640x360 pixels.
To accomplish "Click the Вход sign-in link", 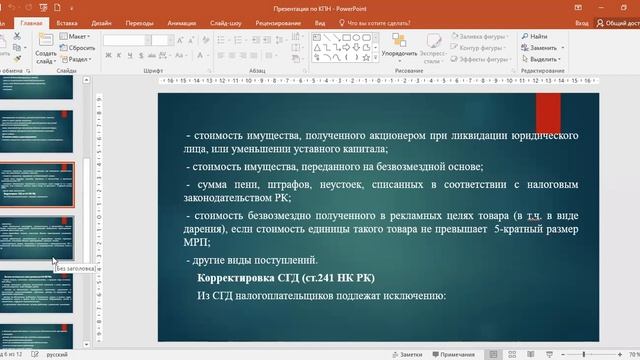I will click(582, 23).
